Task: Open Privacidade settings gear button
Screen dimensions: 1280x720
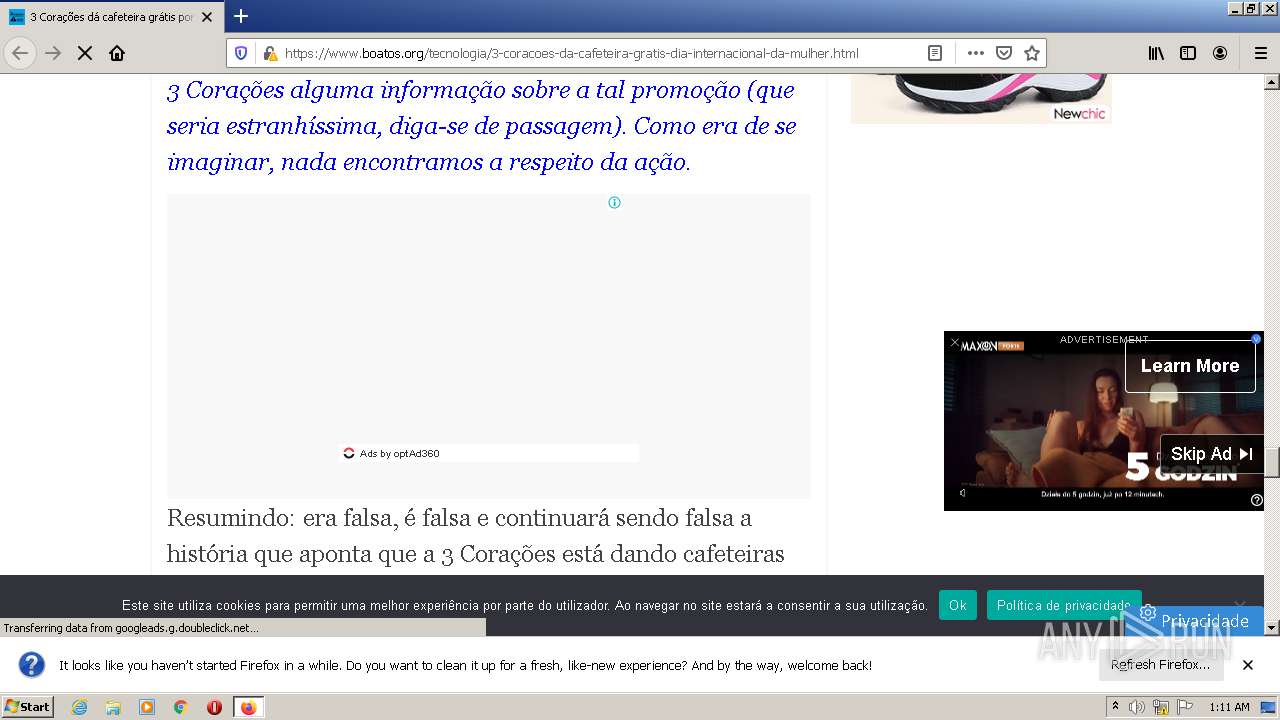Action: pos(1195,621)
